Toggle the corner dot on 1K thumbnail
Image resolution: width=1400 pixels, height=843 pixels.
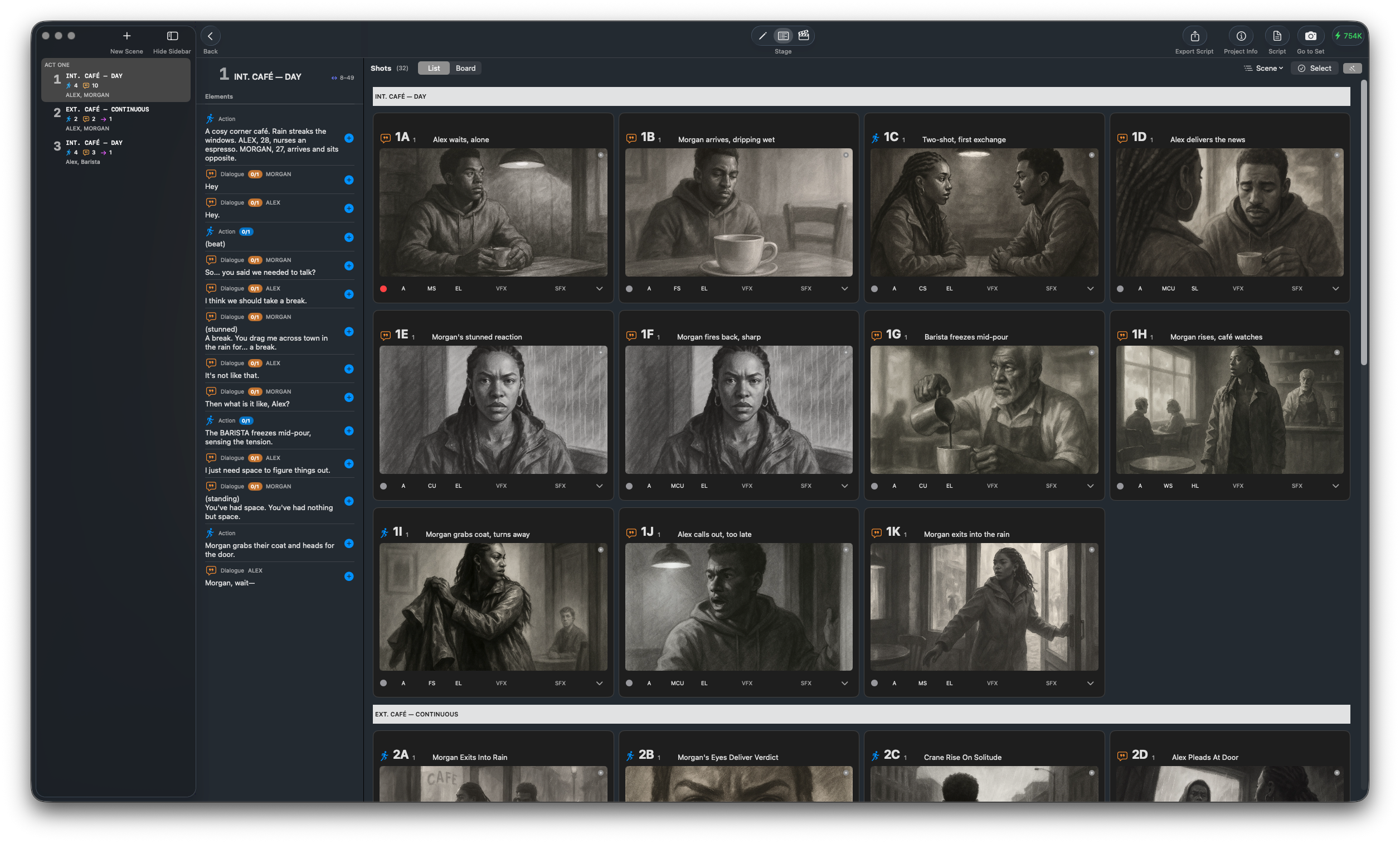coord(1091,550)
